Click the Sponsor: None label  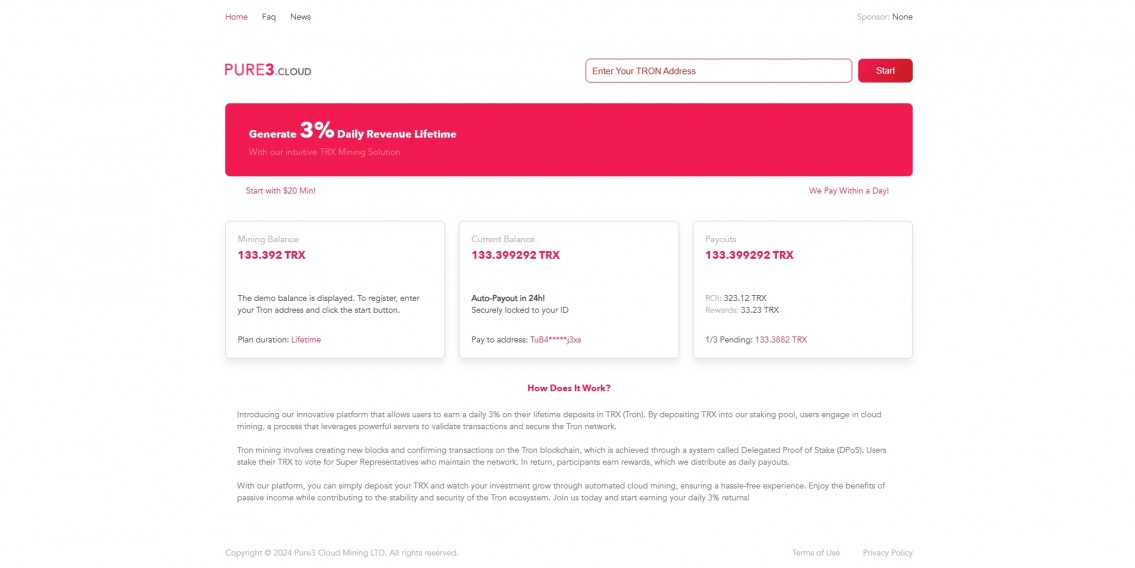click(885, 17)
